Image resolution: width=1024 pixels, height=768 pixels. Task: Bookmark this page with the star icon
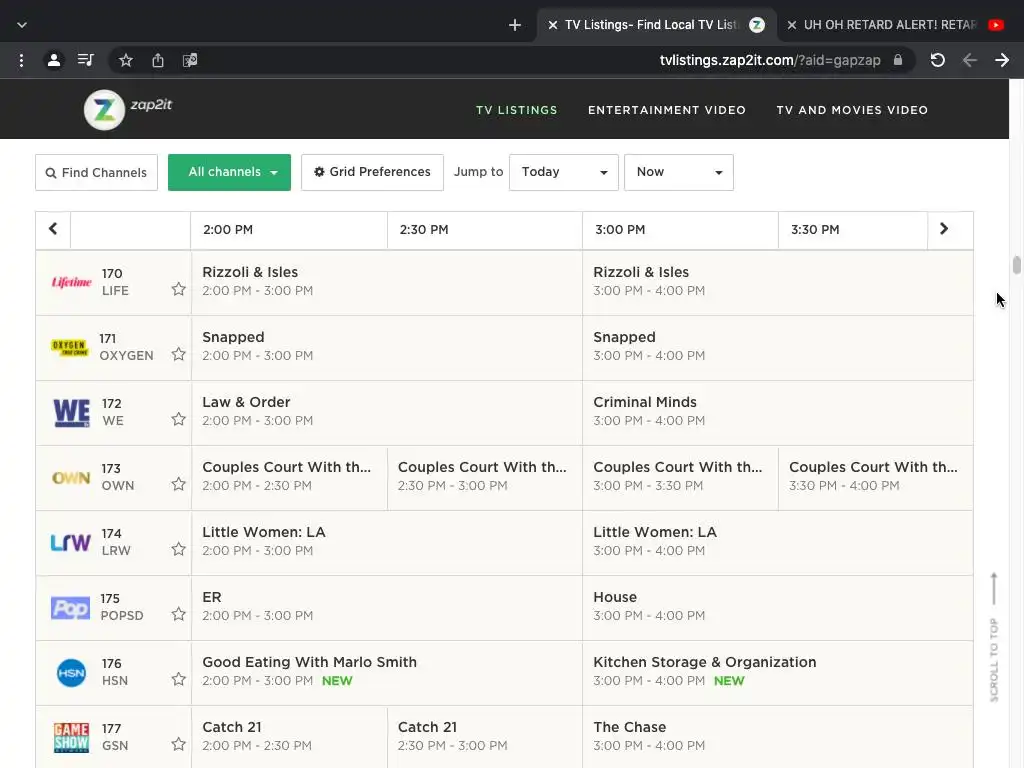click(126, 61)
